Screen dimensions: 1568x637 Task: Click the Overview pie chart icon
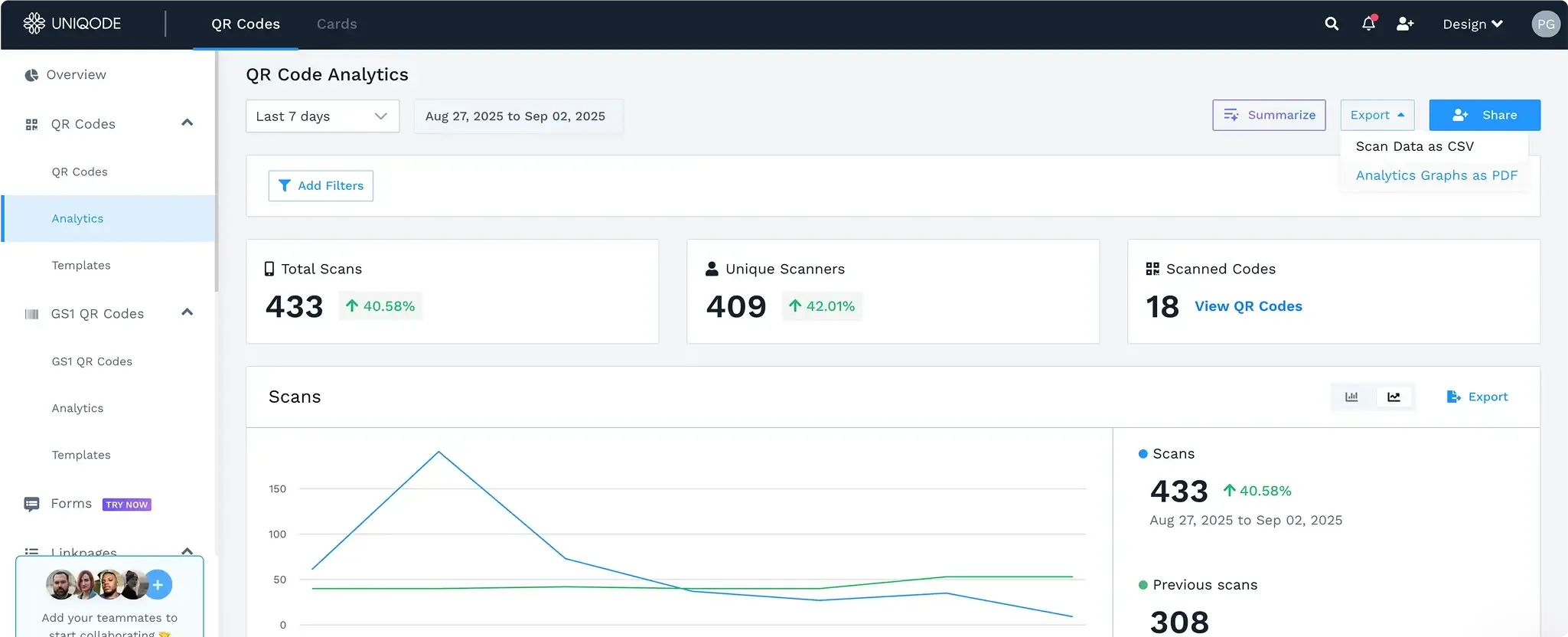[x=31, y=75]
